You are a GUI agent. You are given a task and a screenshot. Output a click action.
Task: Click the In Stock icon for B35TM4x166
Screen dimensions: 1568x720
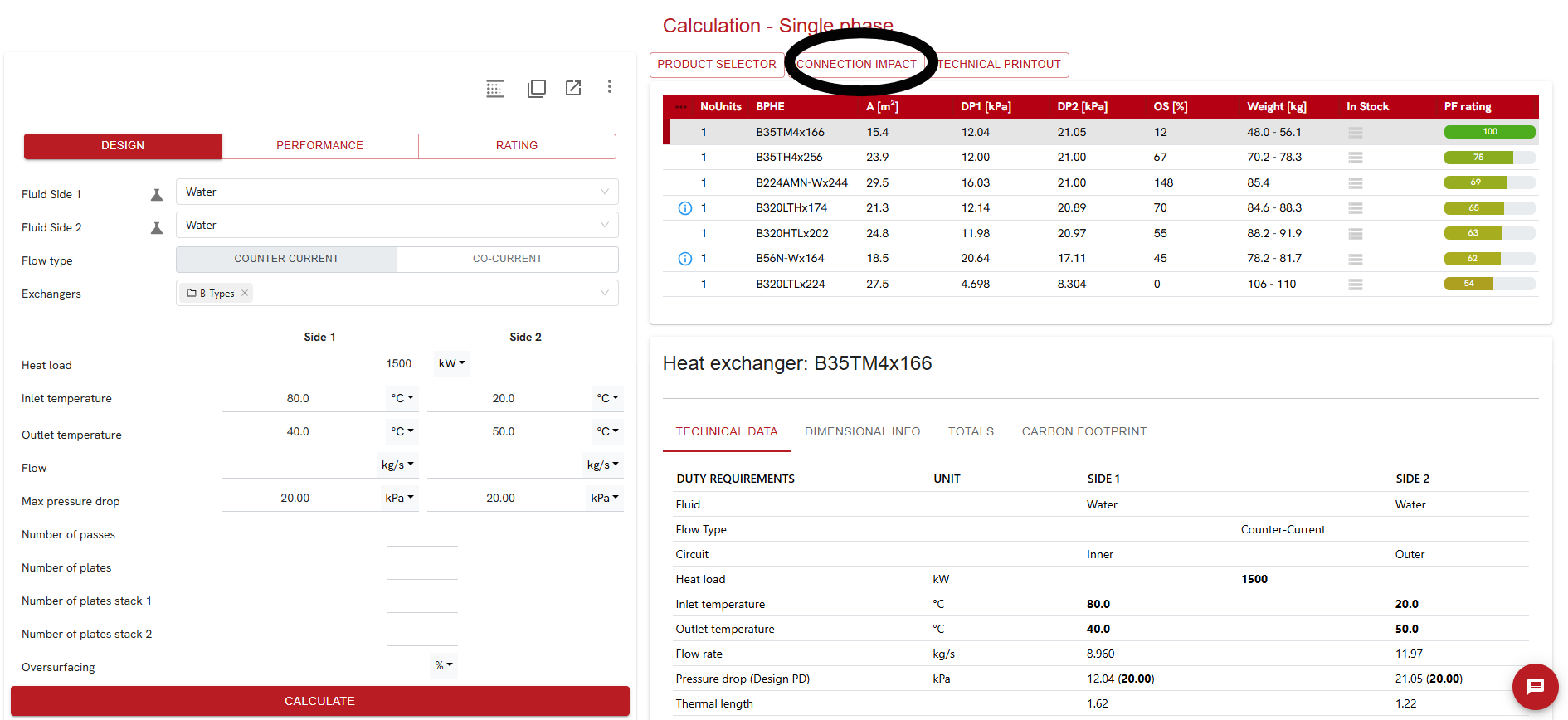[x=1355, y=133]
